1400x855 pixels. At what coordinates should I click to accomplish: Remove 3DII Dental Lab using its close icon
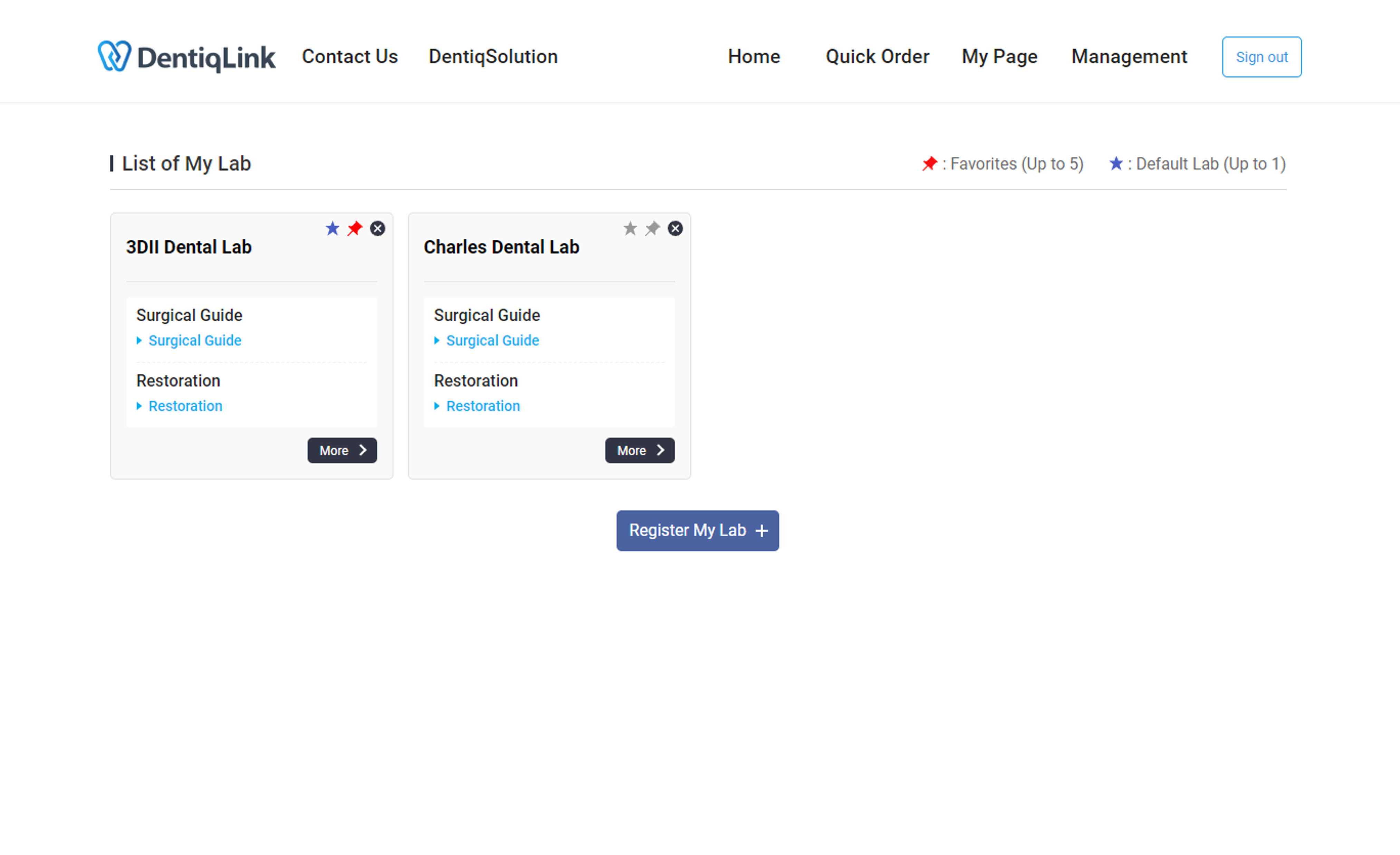378,229
